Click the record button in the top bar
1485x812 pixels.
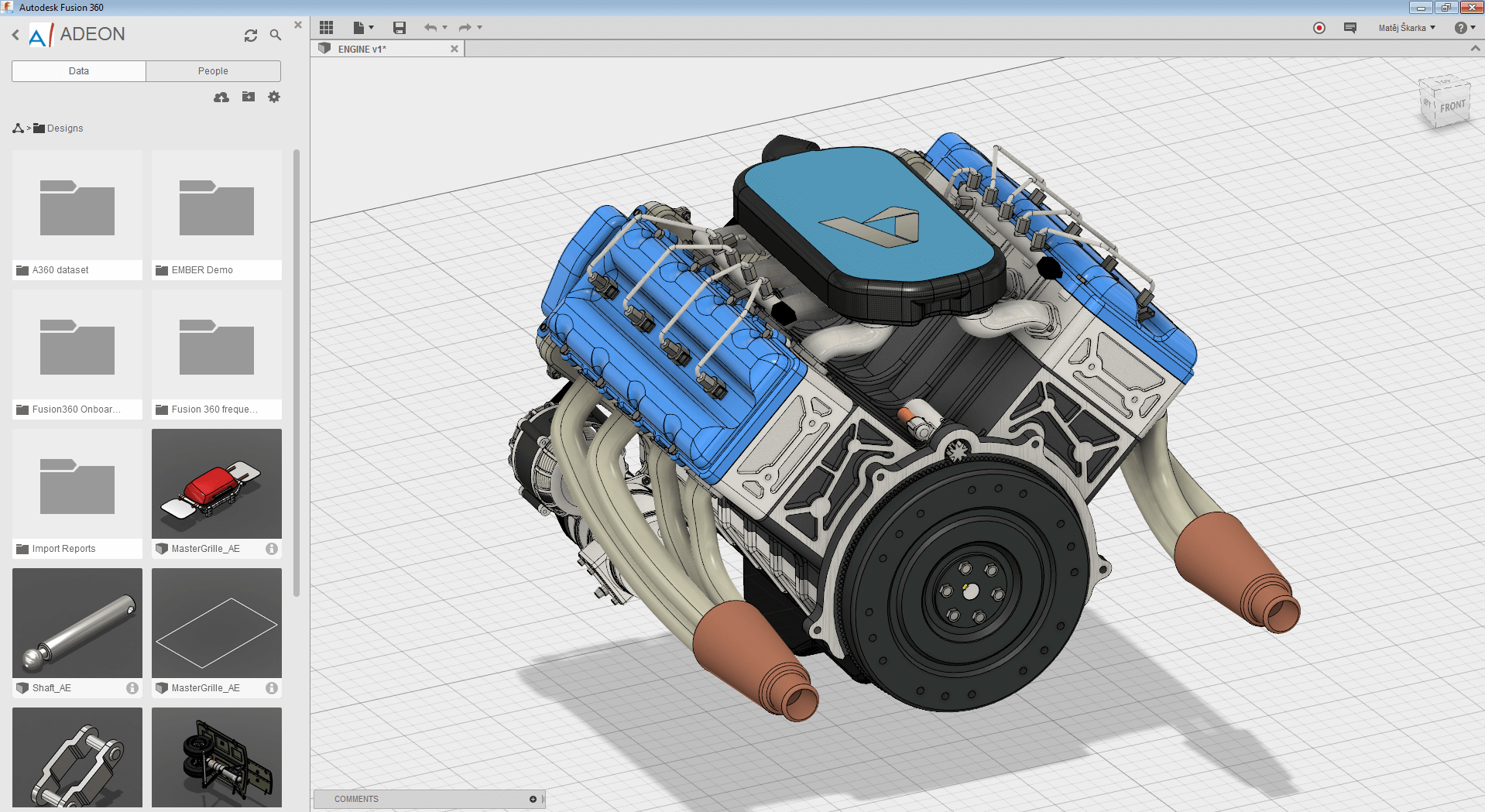(x=1319, y=28)
